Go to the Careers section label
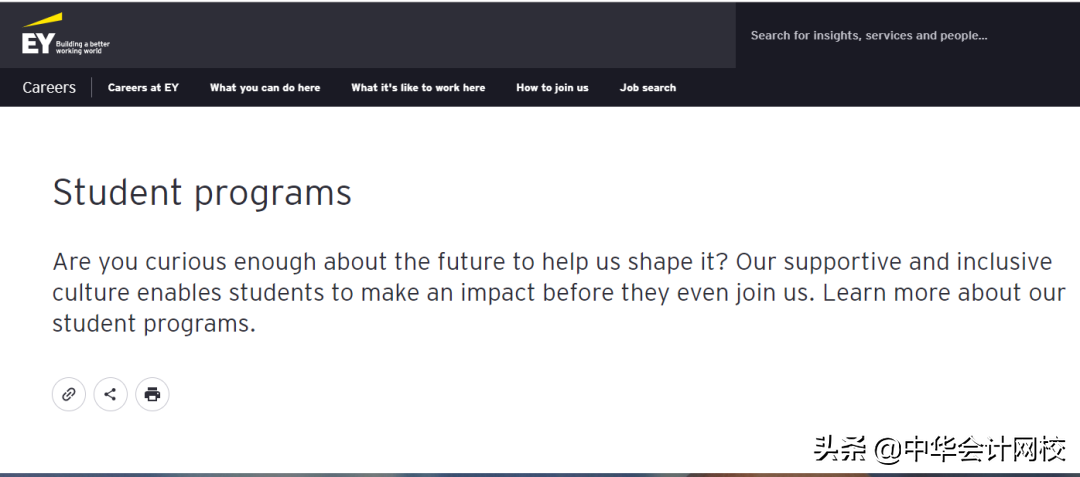 [x=49, y=88]
